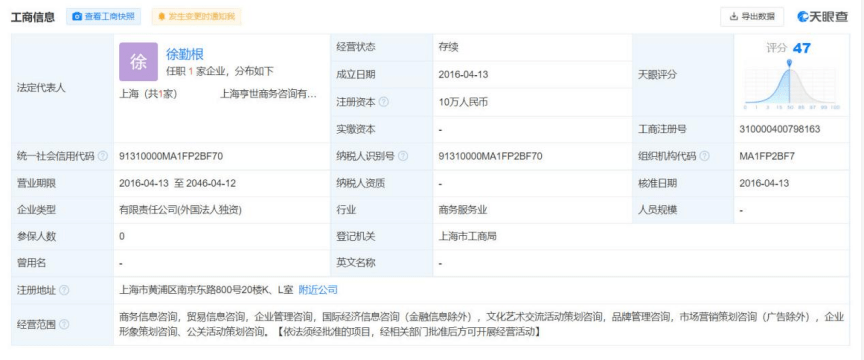Screen dimensions: 864x360
Task: Open the 上海亨世商务咨询有… company link
Action: coord(268,94)
